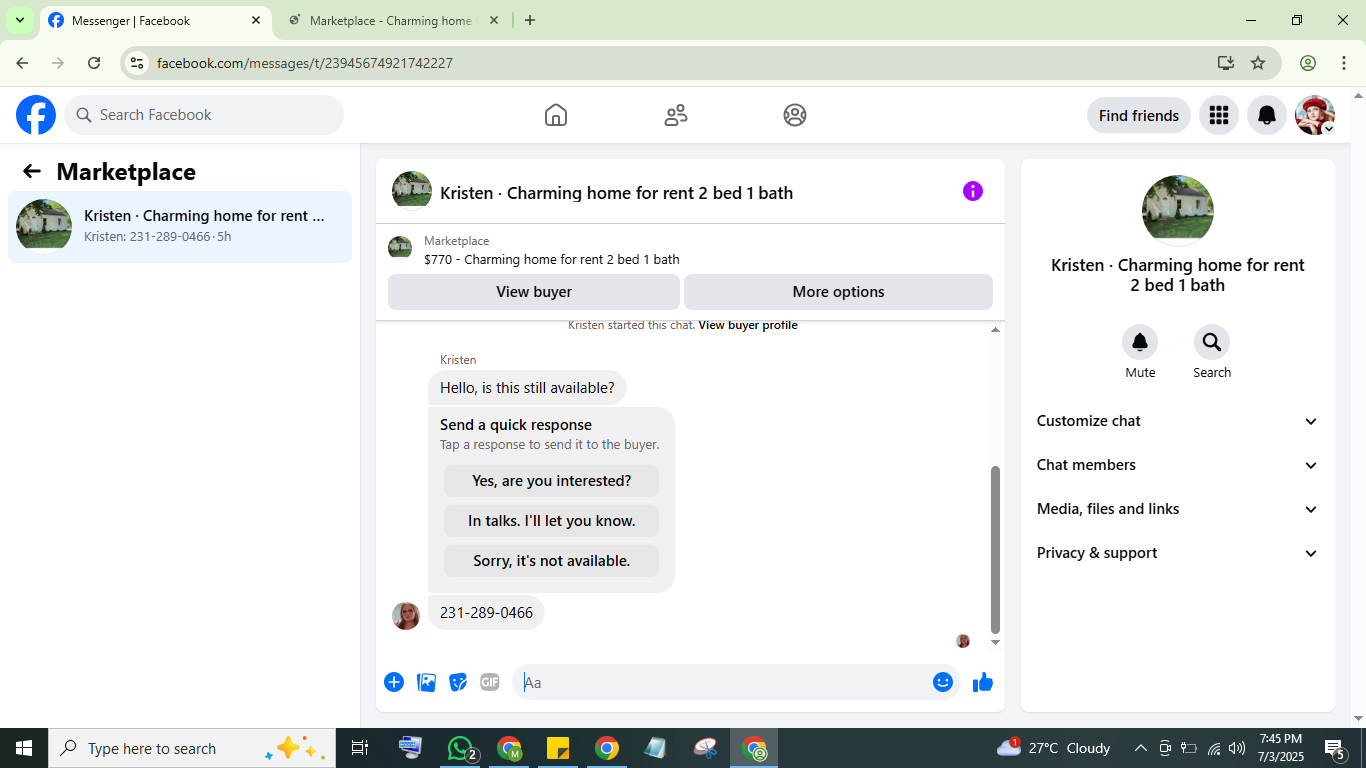1366x768 pixels.
Task: Click the back arrow beside Marketplace
Action: point(32,171)
